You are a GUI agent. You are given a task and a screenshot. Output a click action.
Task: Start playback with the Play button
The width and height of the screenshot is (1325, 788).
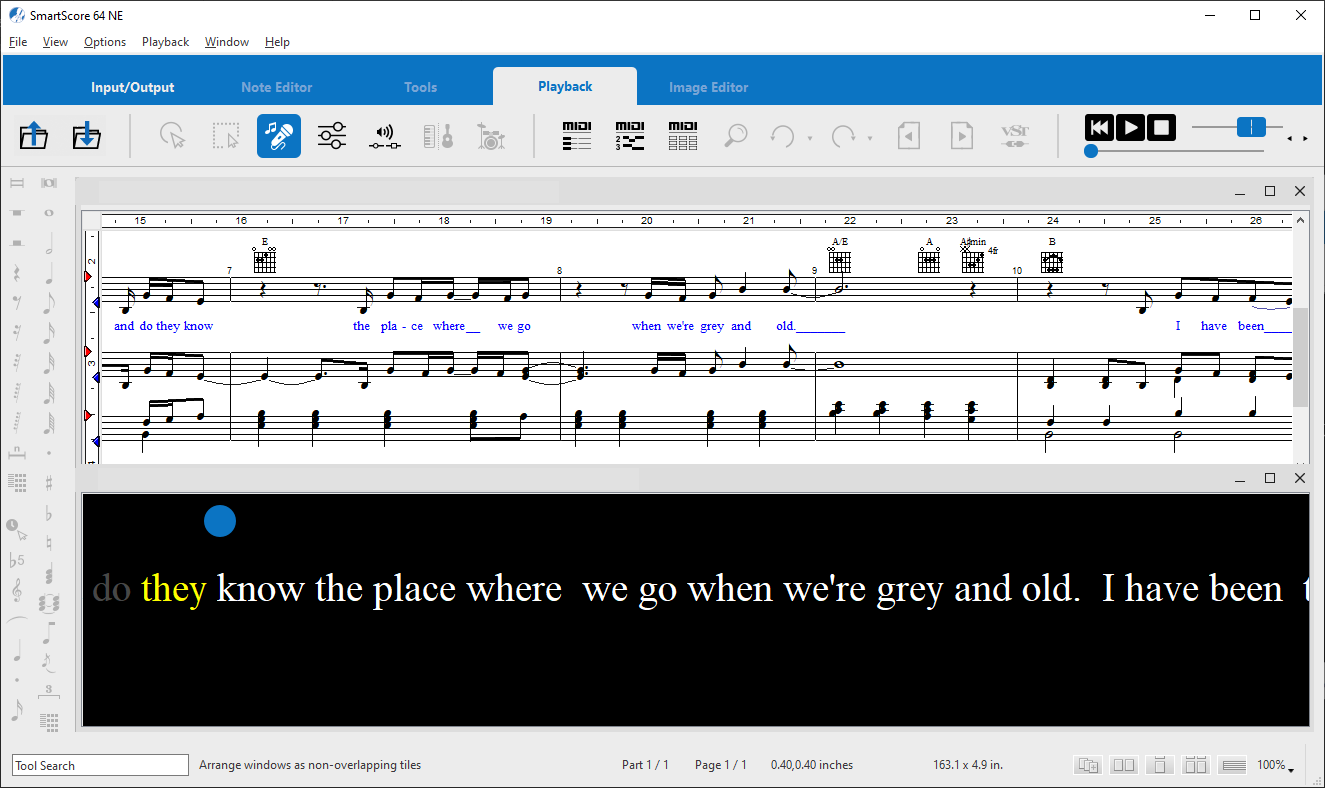pos(1130,127)
